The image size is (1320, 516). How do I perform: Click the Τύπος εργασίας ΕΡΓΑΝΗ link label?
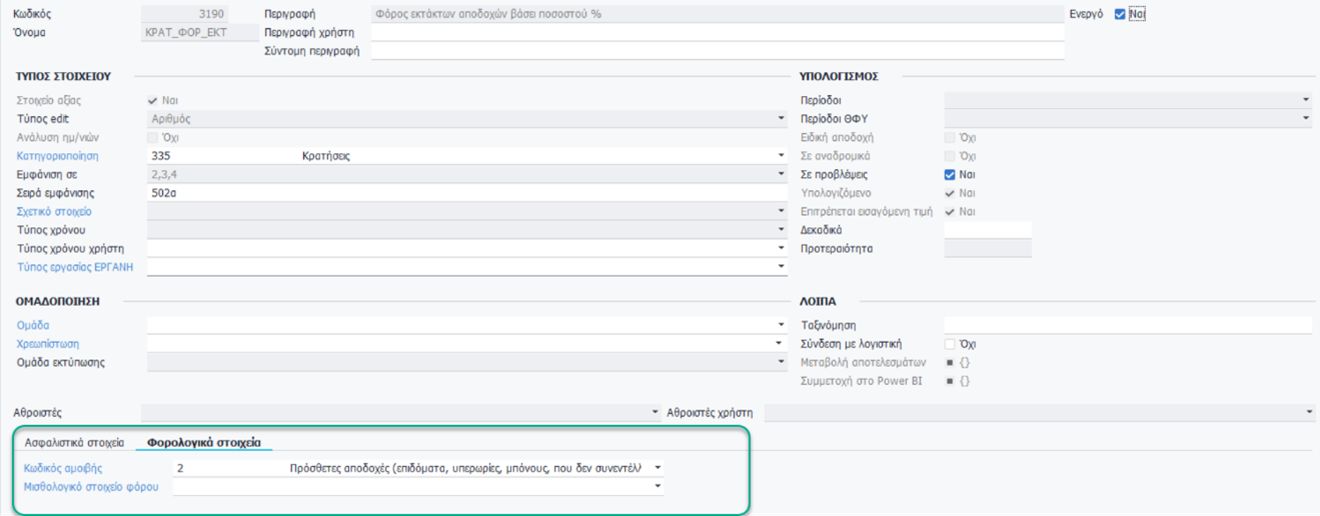(75, 267)
